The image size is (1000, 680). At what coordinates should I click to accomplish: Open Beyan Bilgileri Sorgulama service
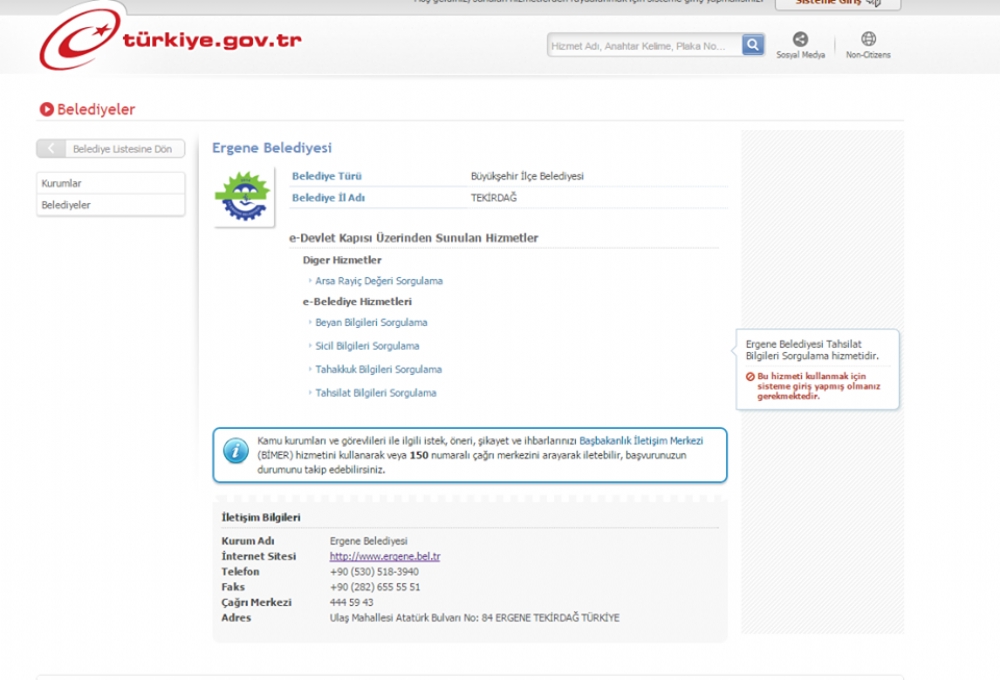(371, 322)
